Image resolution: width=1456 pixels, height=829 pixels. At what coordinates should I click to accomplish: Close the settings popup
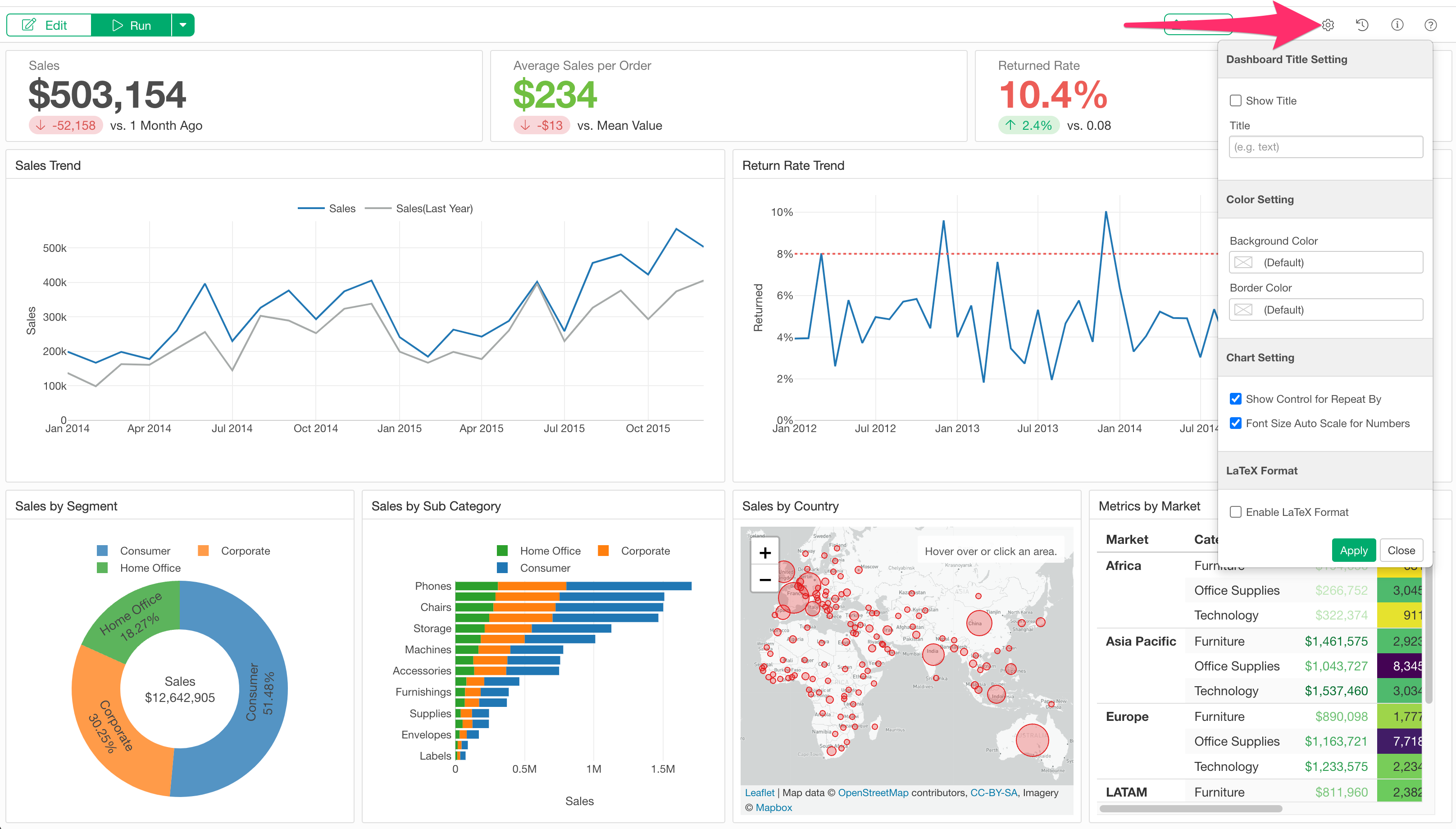coord(1401,550)
